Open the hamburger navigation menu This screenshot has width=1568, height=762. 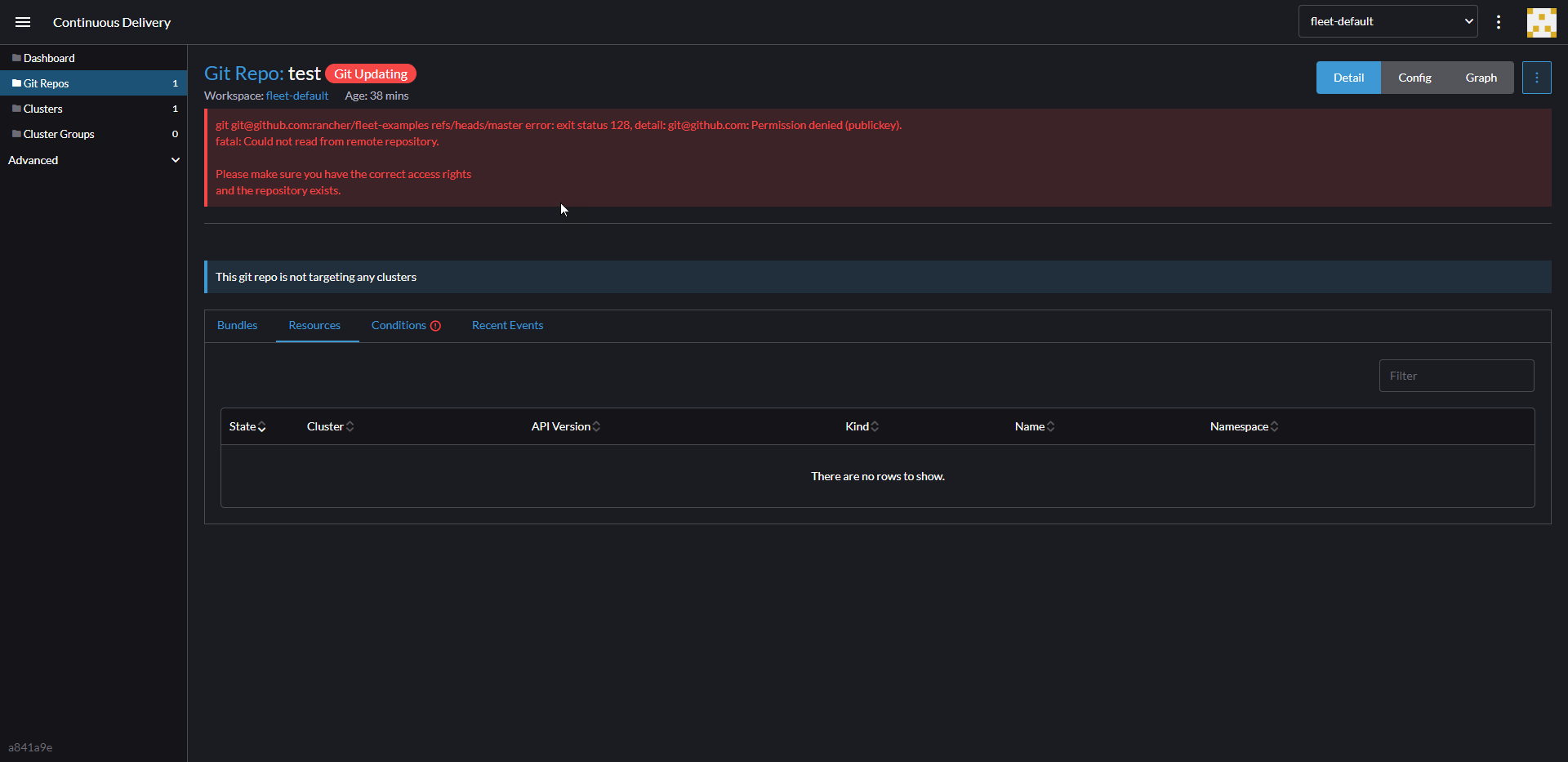tap(22, 22)
